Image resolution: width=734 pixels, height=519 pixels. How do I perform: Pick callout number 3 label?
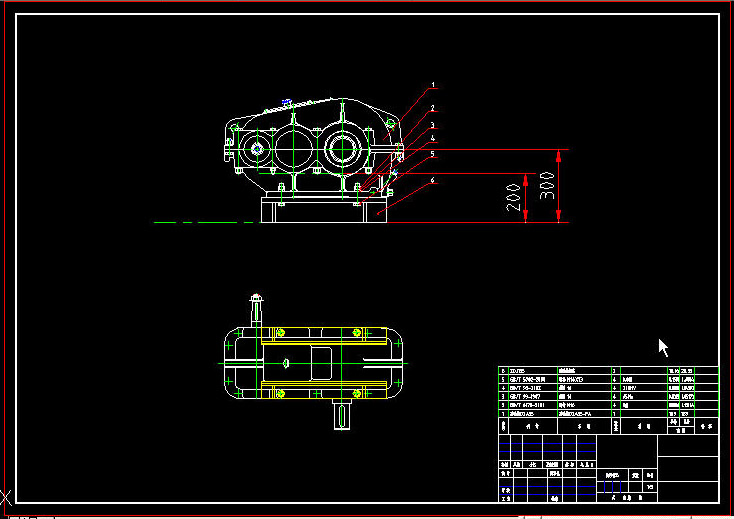point(433,126)
